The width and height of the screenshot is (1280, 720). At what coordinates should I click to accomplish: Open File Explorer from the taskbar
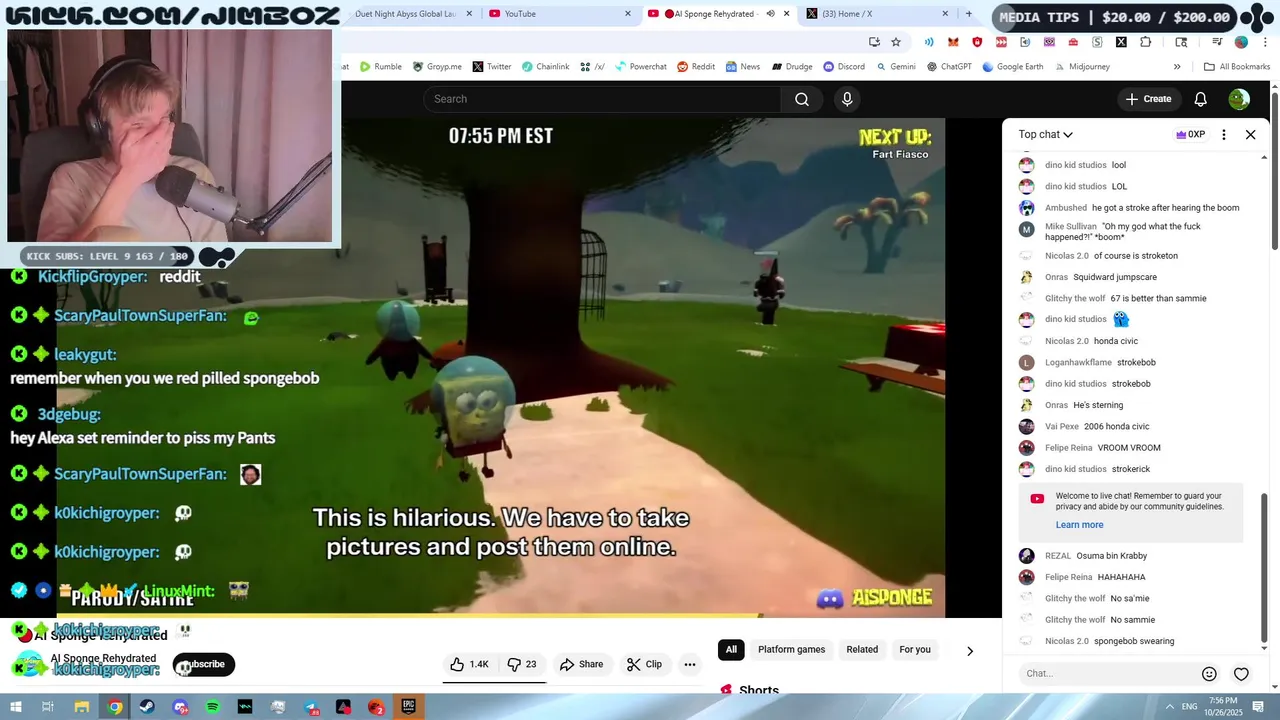click(x=82, y=707)
